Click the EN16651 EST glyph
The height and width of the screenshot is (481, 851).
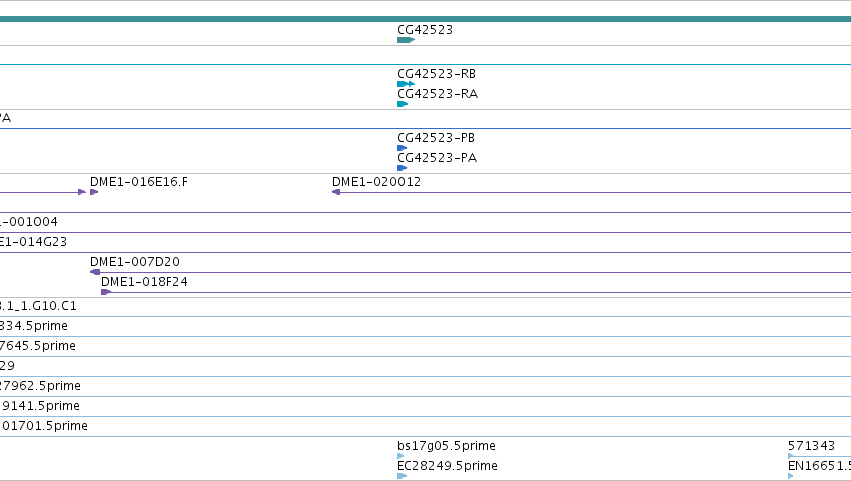791,476
